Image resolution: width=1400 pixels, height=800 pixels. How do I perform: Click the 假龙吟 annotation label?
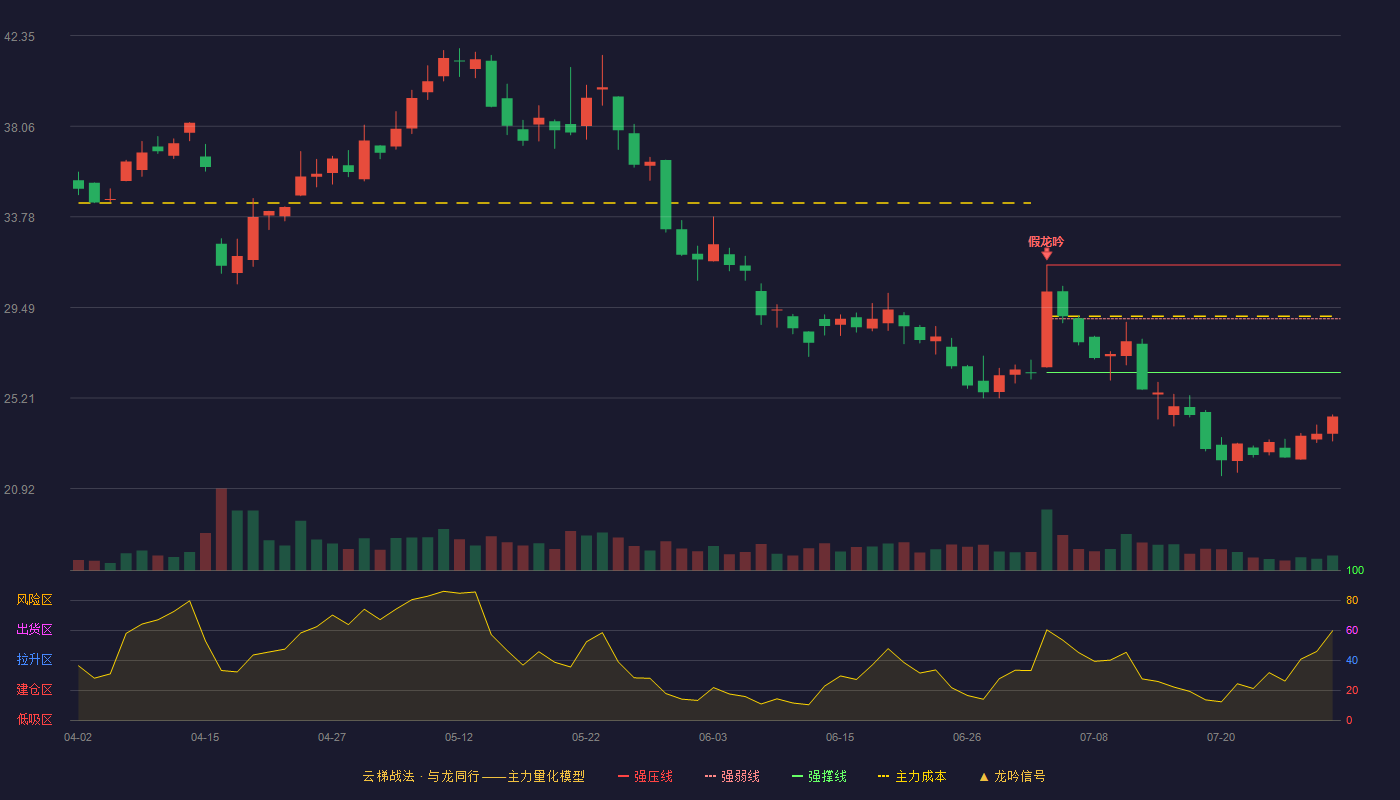pos(1046,241)
